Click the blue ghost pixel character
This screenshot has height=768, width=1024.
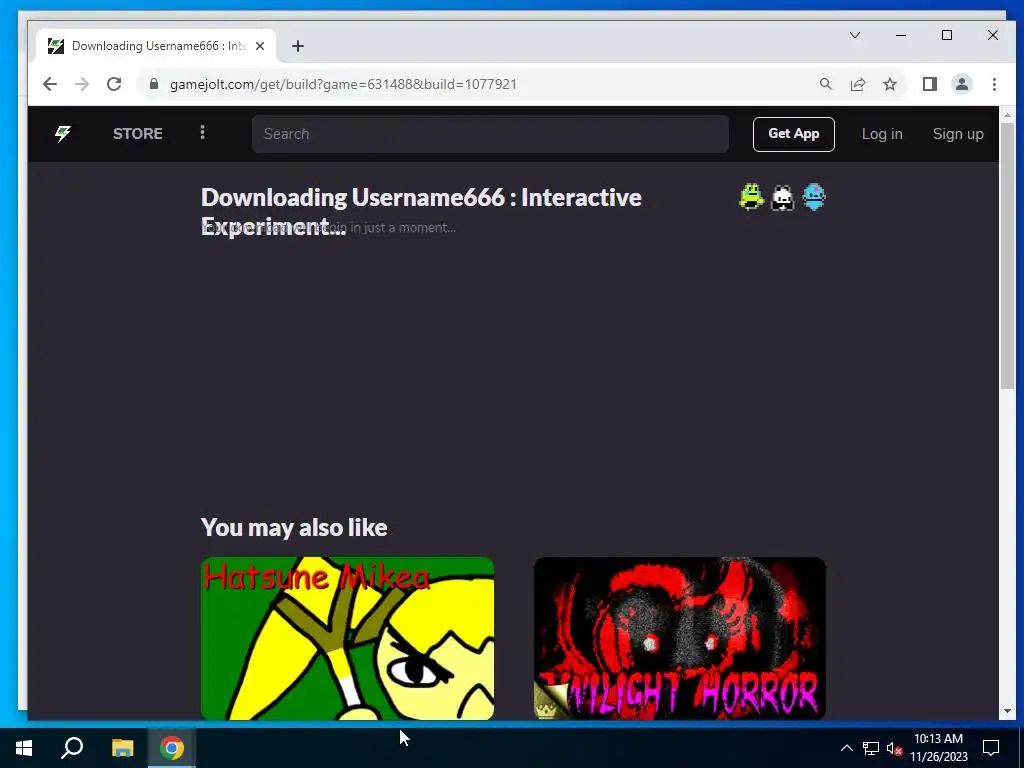coord(814,197)
